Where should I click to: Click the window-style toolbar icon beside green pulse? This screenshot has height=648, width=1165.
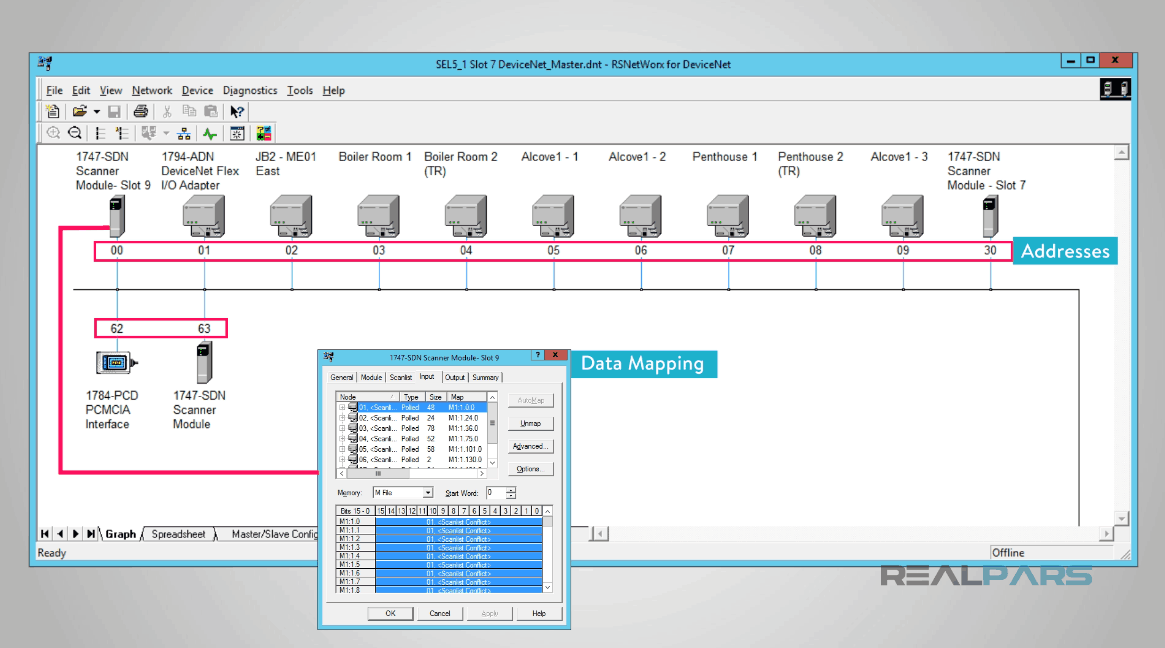237,133
